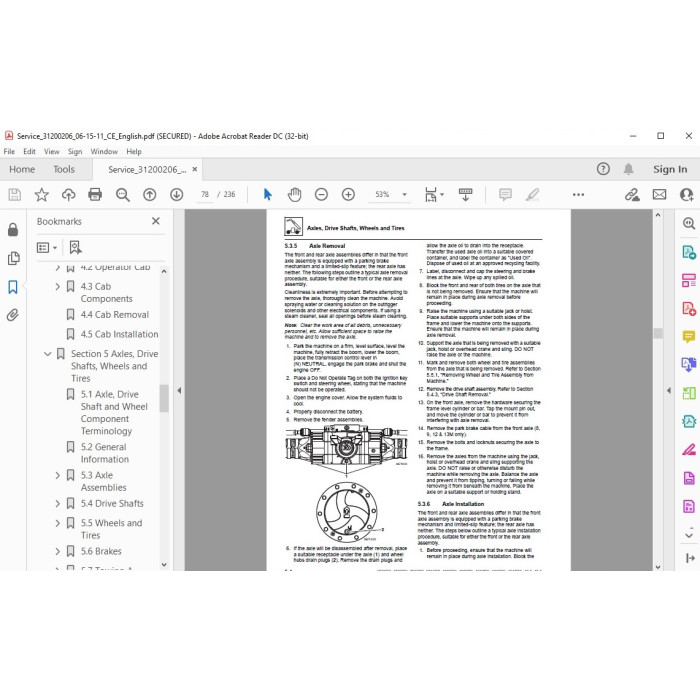Go to next page arrow icon

click(x=176, y=195)
